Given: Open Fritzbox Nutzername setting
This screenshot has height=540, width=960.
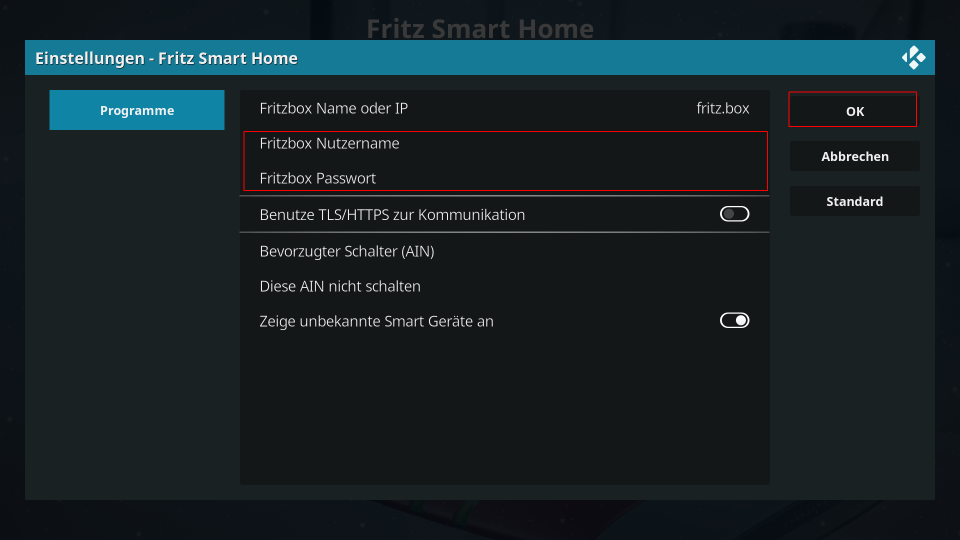Looking at the screenshot, I should 504,143.
